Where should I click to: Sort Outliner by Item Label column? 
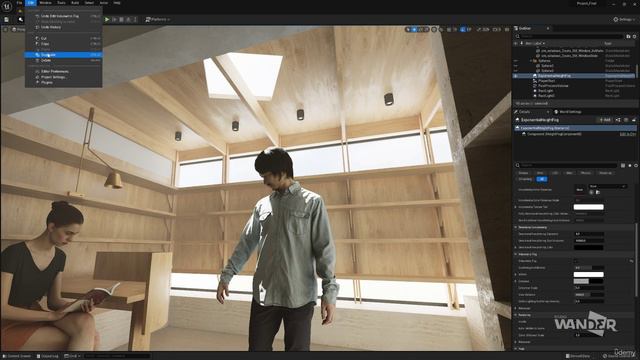(x=535, y=43)
